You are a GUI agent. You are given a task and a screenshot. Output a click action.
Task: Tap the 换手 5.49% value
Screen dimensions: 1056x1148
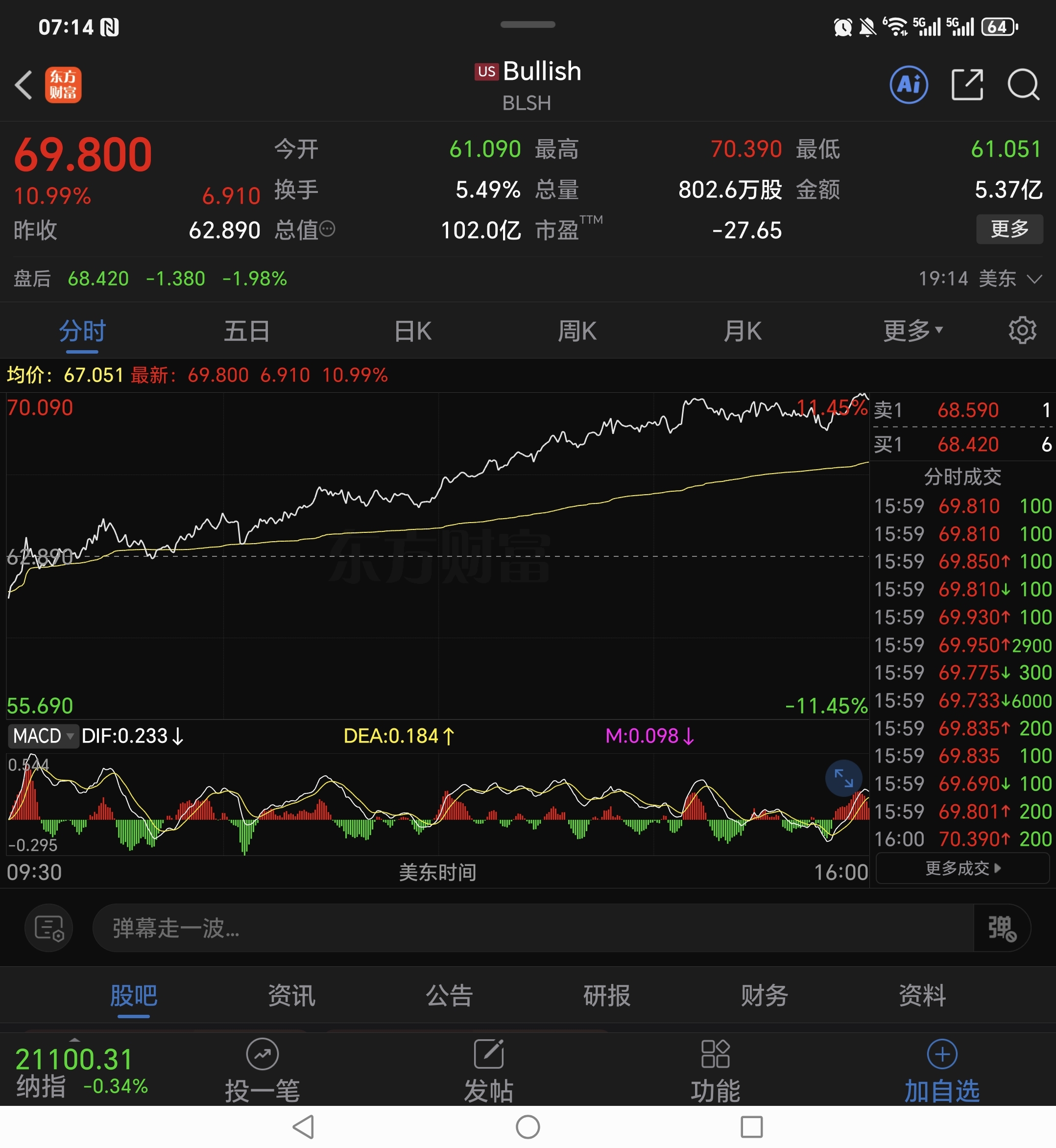click(x=488, y=190)
